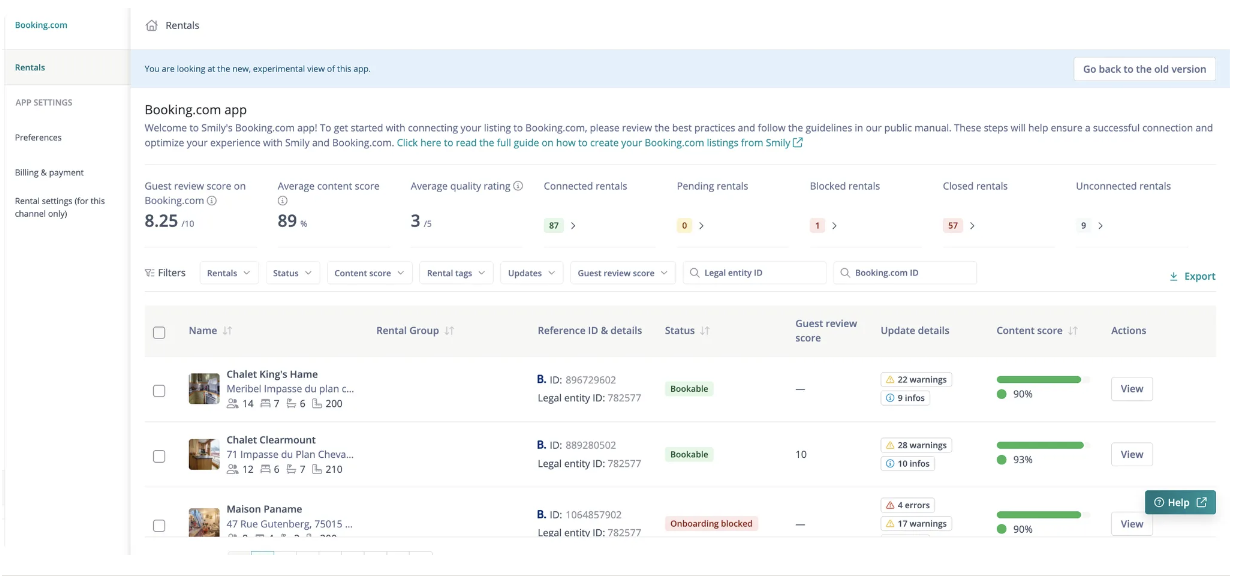Screen dimensions: 1236x588
Task: Tick checkbox for Chalet King's Hame
Action: 159,391
